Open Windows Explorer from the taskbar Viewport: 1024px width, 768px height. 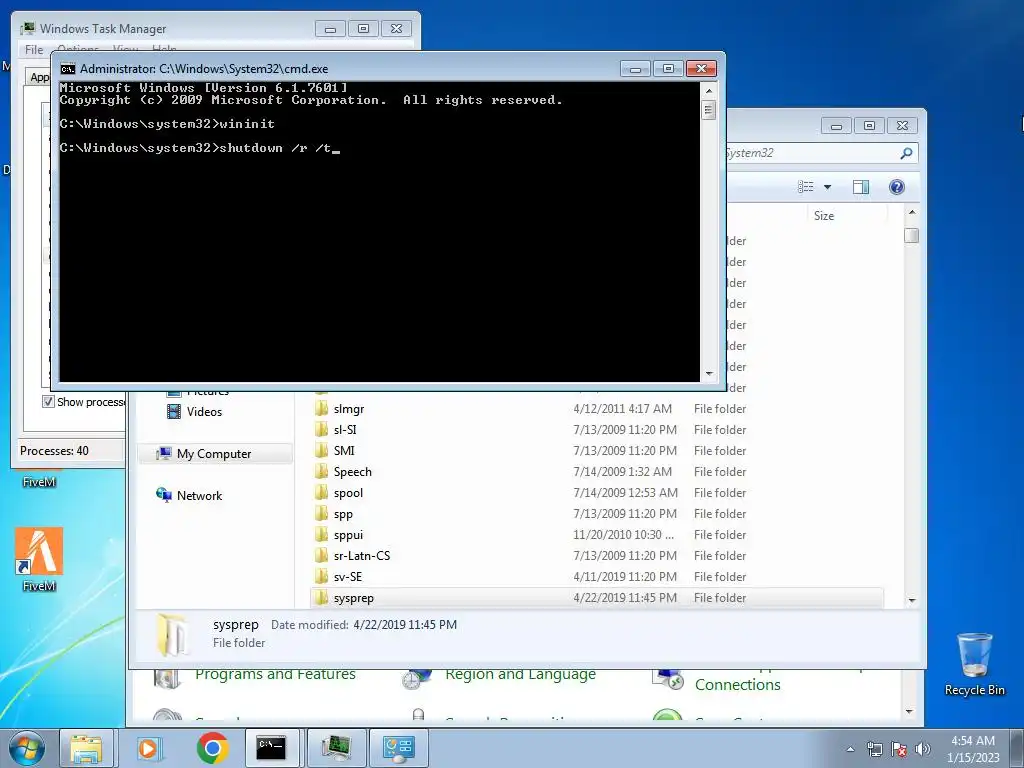87,748
